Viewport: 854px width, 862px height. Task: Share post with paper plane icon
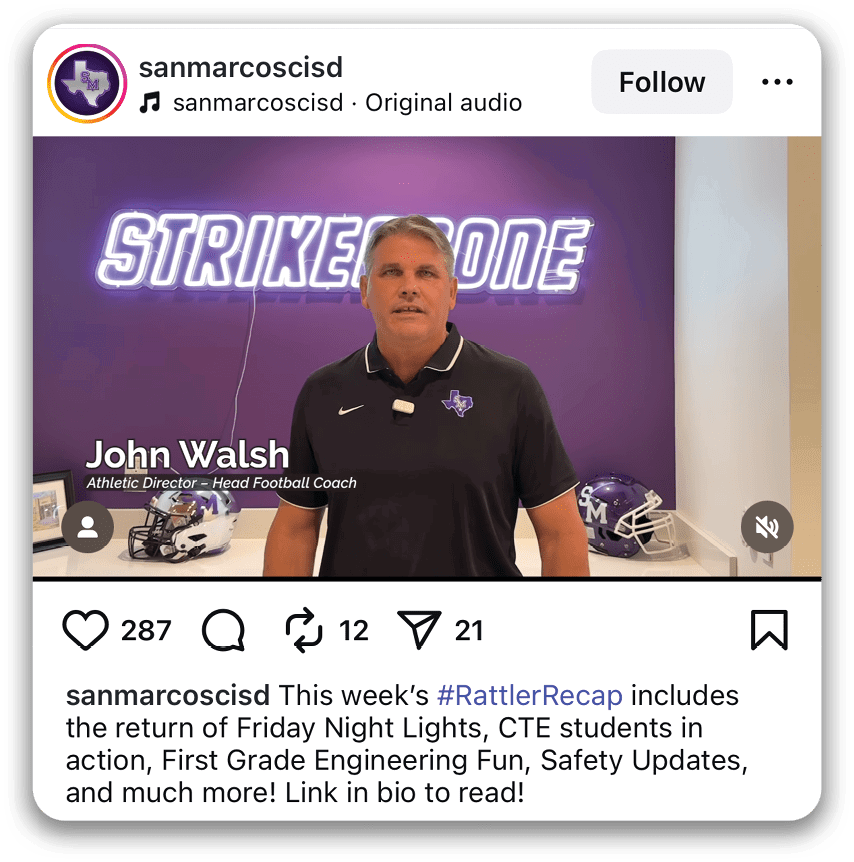pos(419,630)
